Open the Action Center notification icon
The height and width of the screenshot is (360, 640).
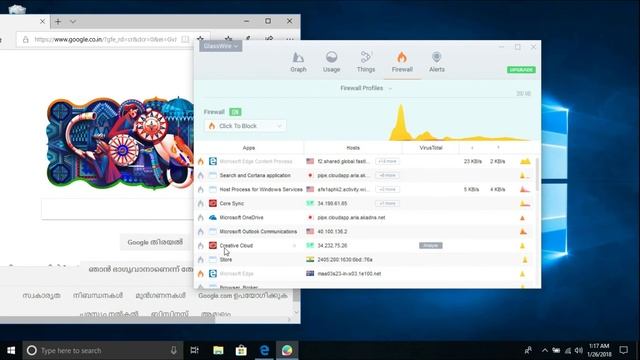tap(623, 350)
